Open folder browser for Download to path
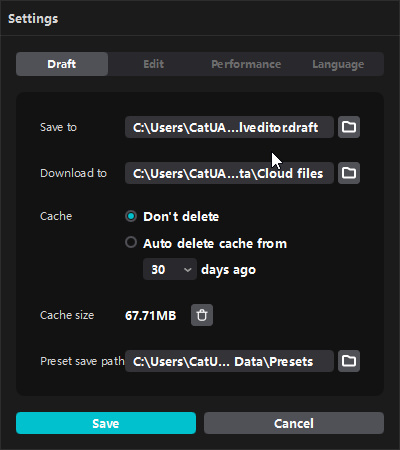 point(349,173)
